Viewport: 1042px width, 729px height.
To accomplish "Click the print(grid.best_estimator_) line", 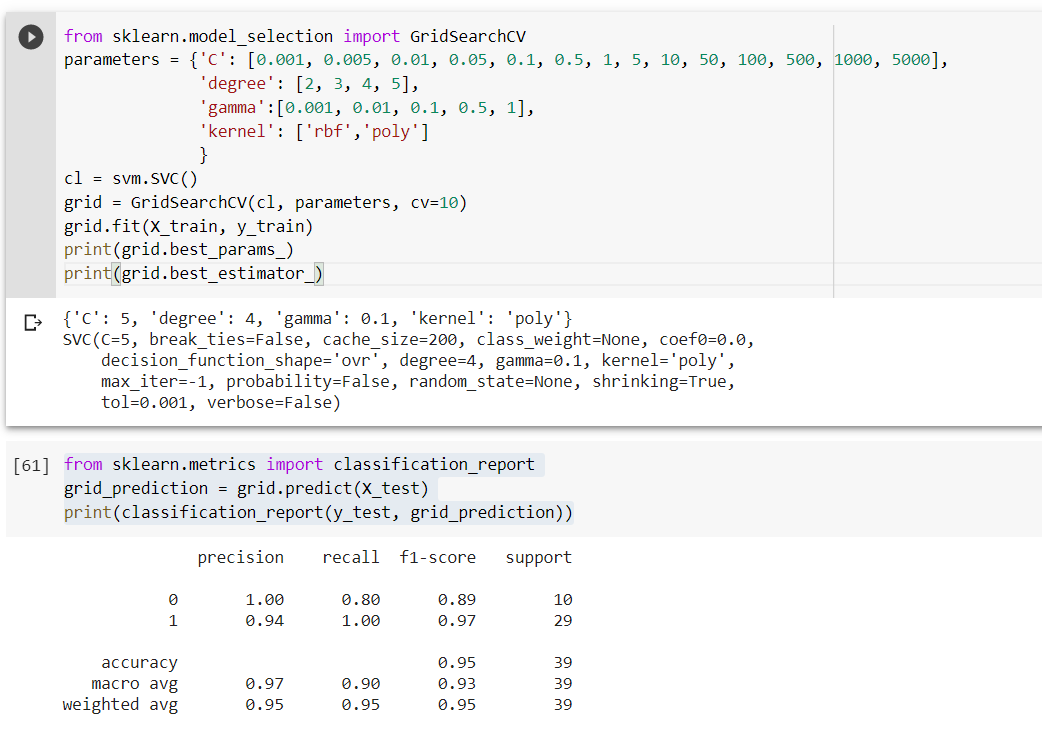I will tap(193, 274).
